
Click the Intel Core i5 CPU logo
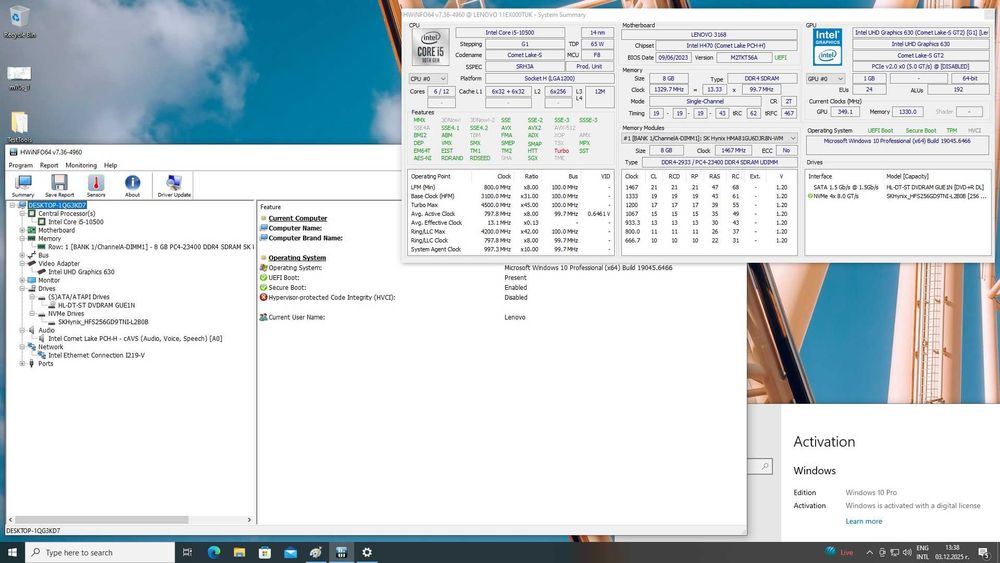(x=430, y=47)
